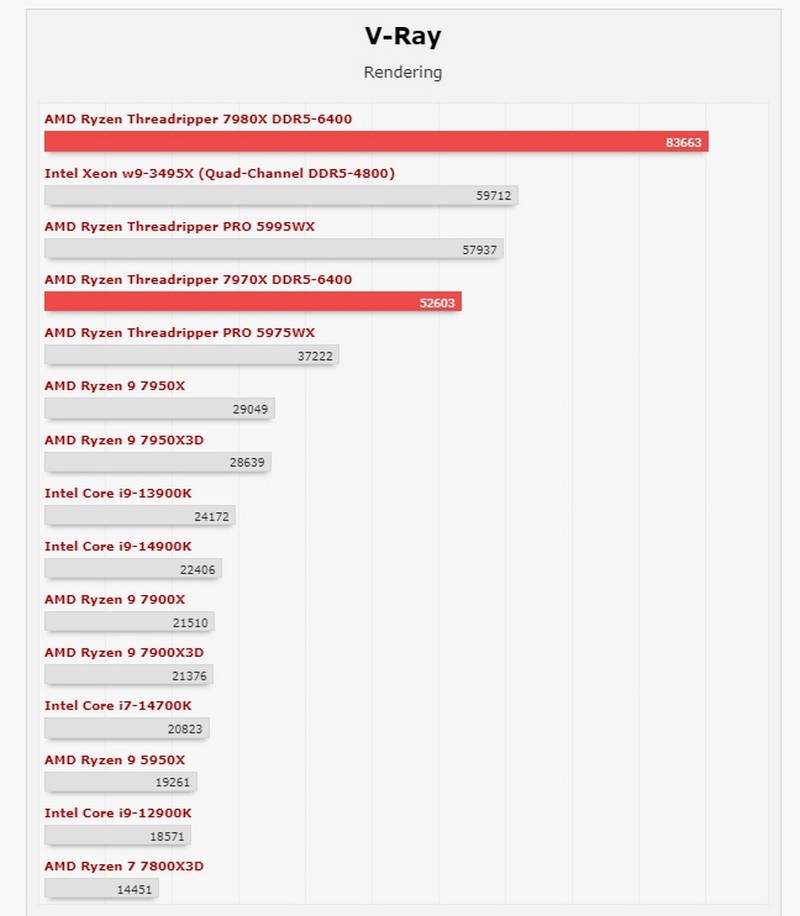Select the Threadripper 7980X DDR5-6400 label
The height and width of the screenshot is (916, 800).
pos(198,120)
